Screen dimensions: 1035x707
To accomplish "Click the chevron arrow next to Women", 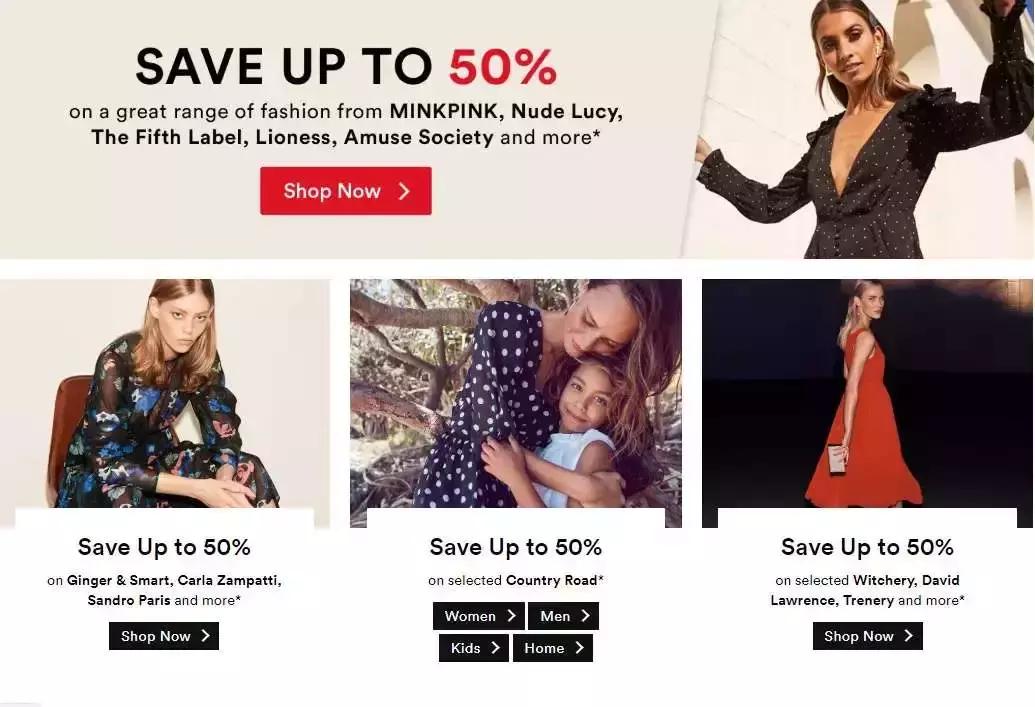I will (511, 616).
